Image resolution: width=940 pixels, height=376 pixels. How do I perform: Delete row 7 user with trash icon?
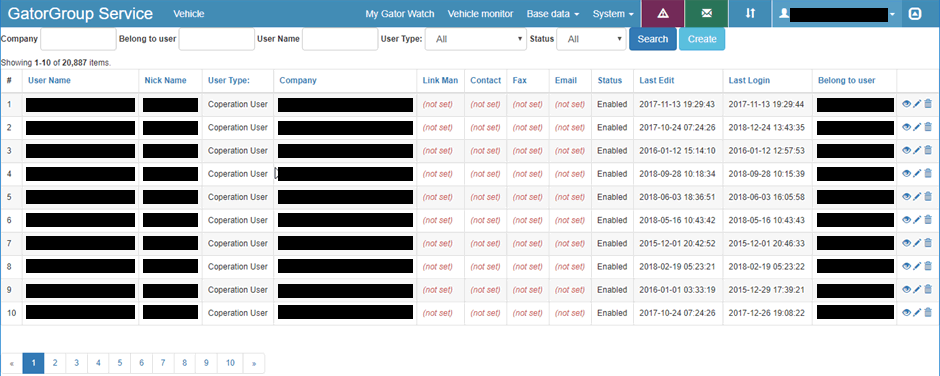(x=928, y=243)
